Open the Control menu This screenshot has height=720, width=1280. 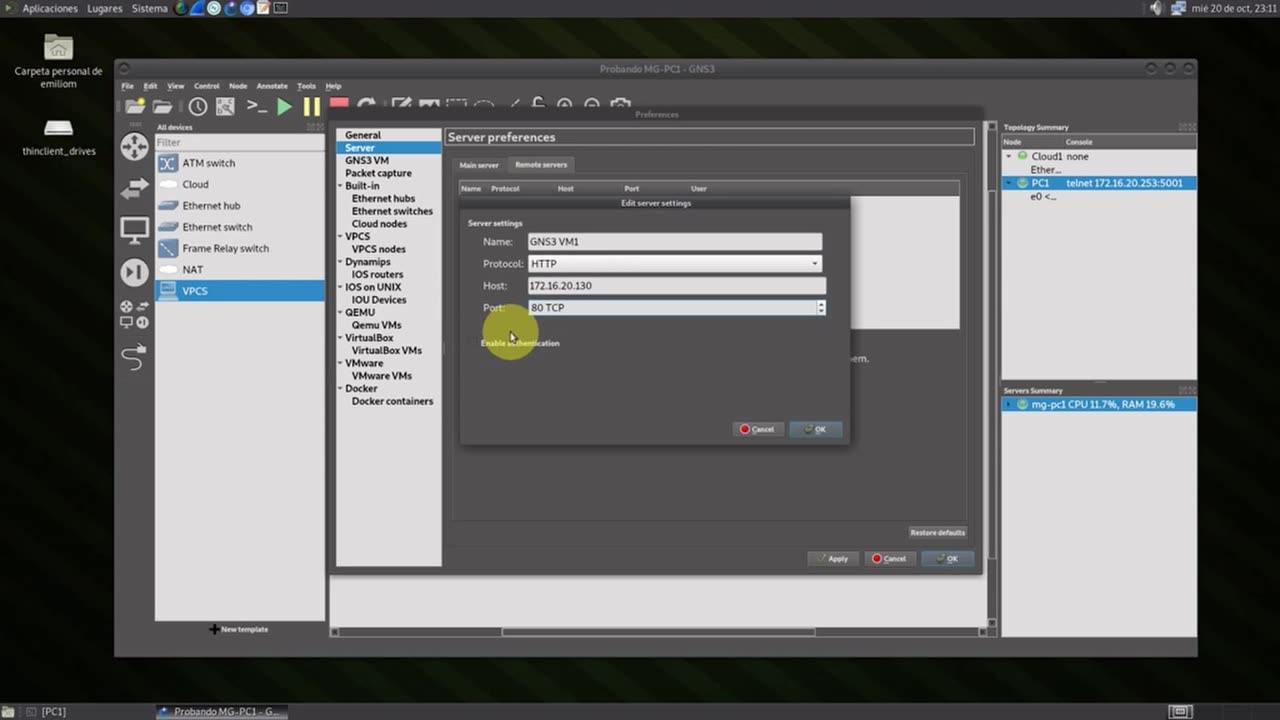tap(207, 86)
